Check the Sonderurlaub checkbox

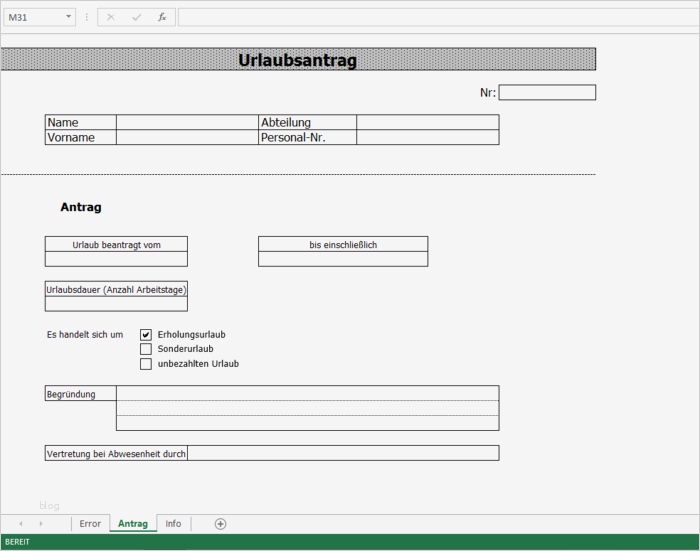click(146, 349)
